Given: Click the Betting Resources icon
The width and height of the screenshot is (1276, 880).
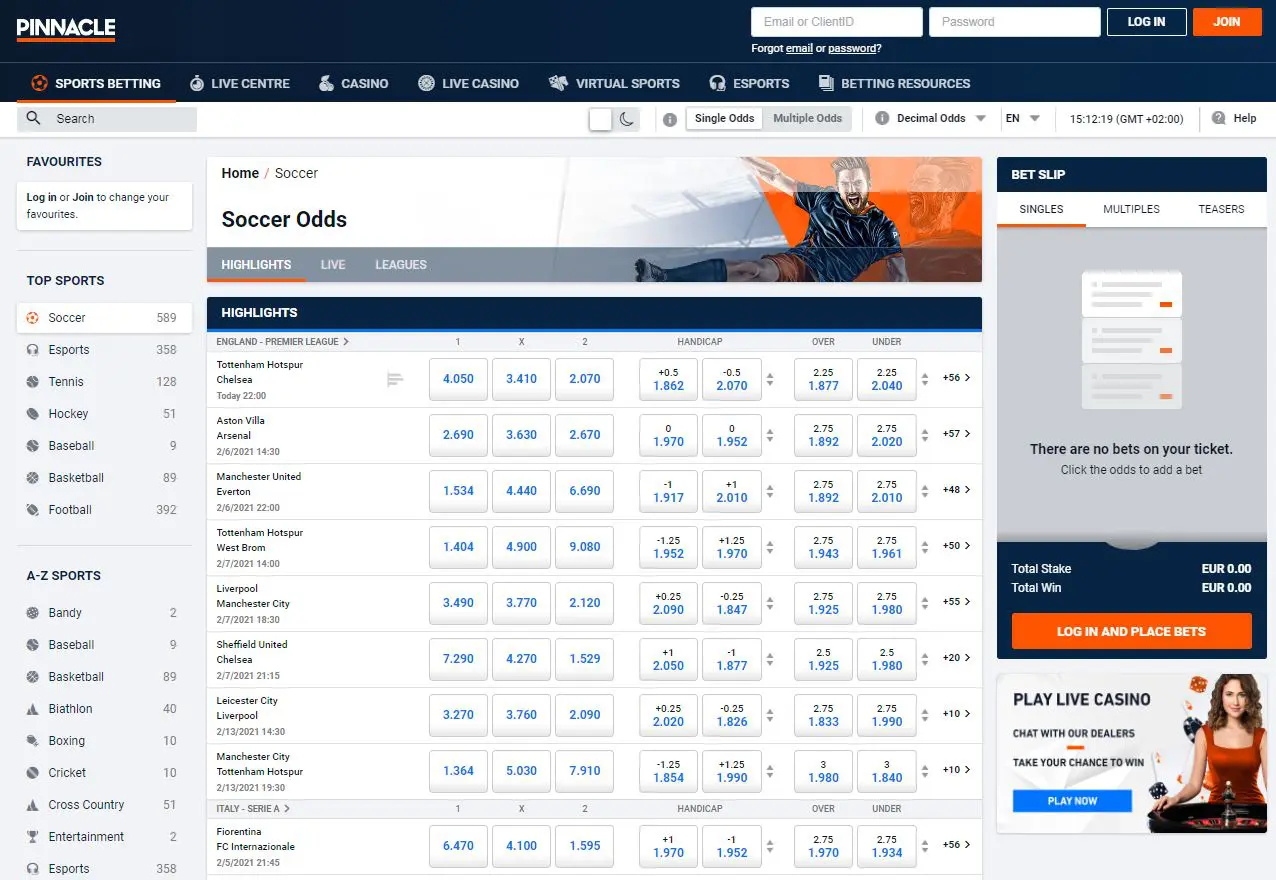Looking at the screenshot, I should [826, 83].
